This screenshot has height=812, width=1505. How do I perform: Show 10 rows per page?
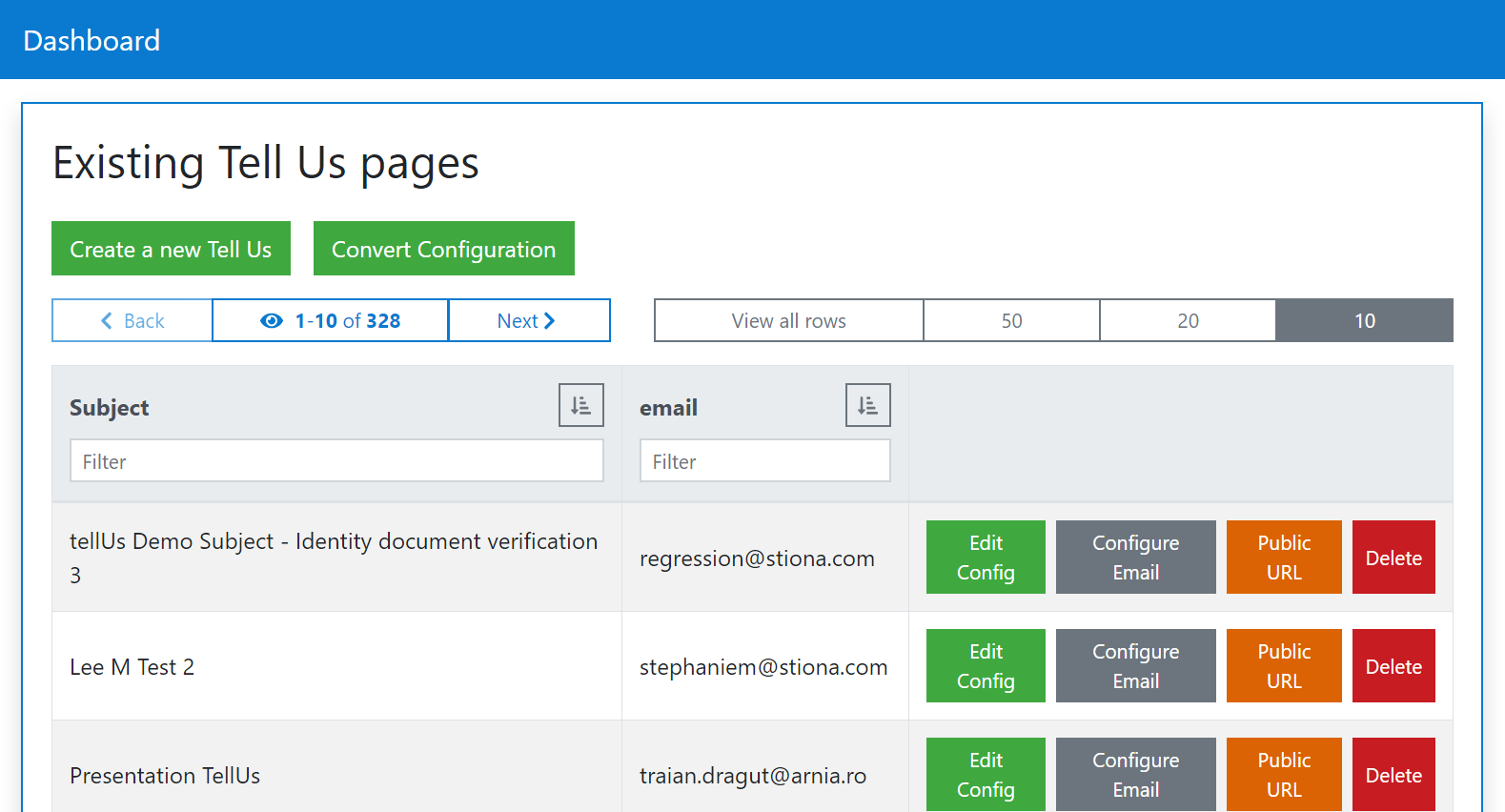(x=1364, y=321)
